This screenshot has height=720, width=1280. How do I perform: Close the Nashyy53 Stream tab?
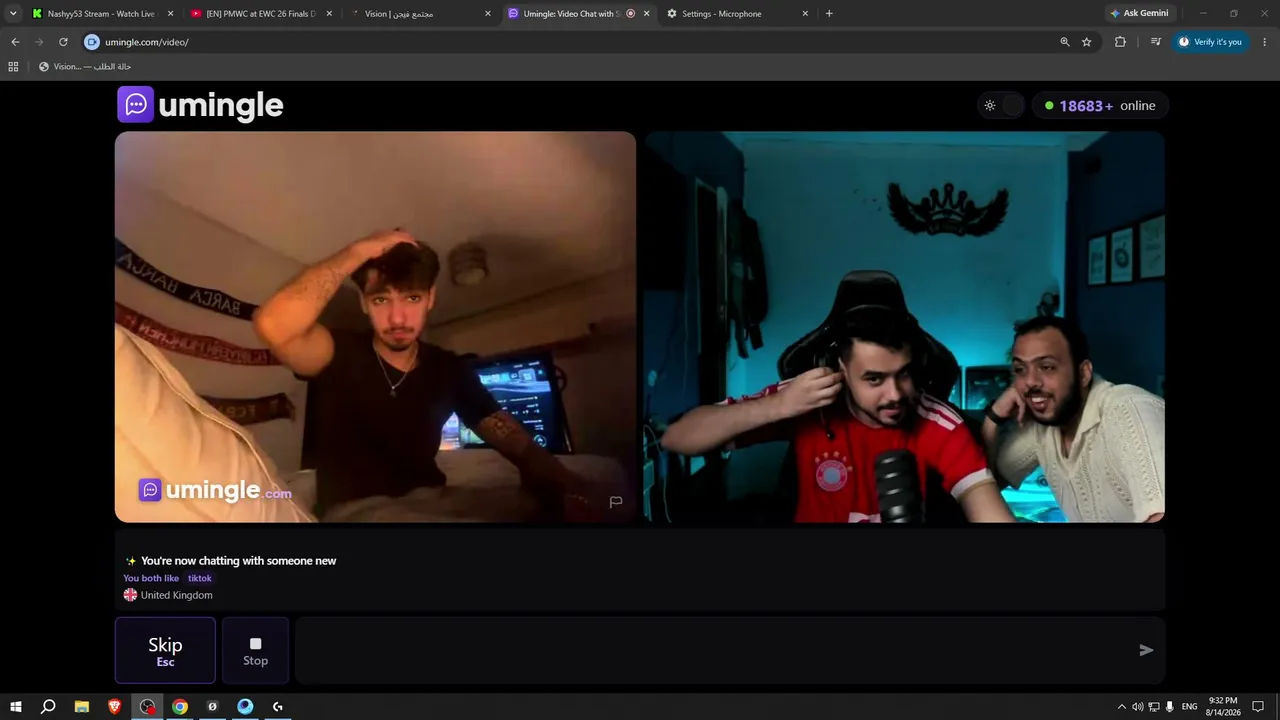coord(170,14)
